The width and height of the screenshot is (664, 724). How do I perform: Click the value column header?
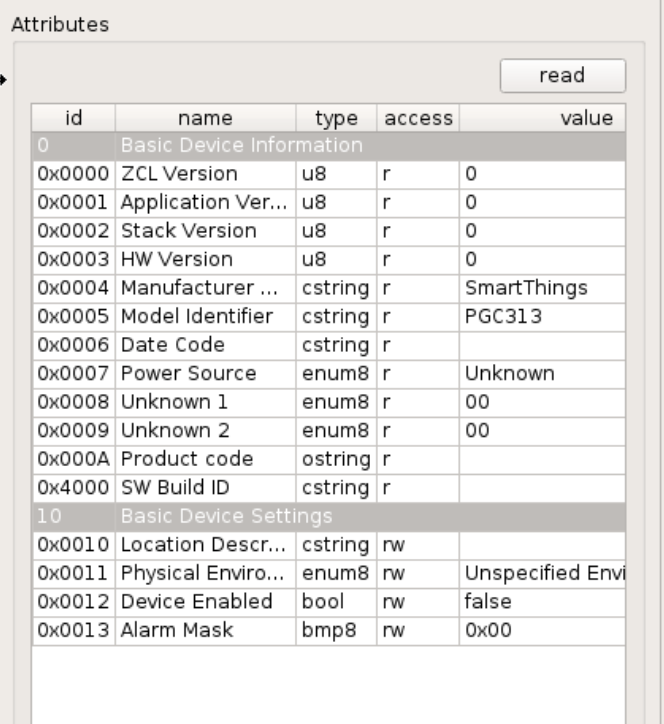[x=543, y=118]
